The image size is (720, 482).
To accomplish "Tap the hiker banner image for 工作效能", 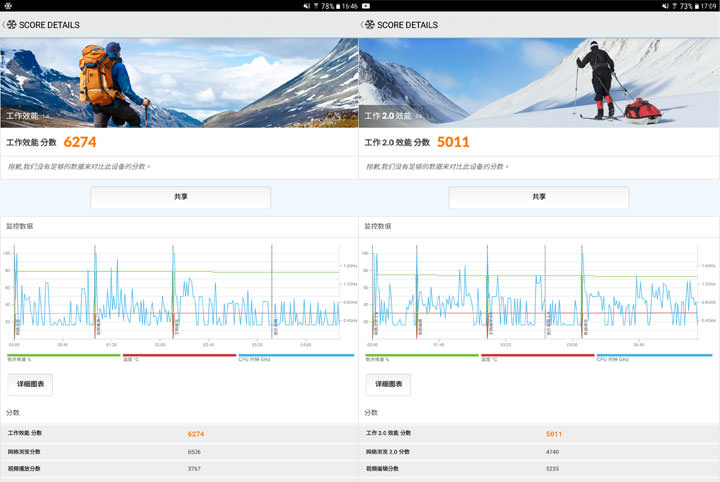I will [178, 82].
